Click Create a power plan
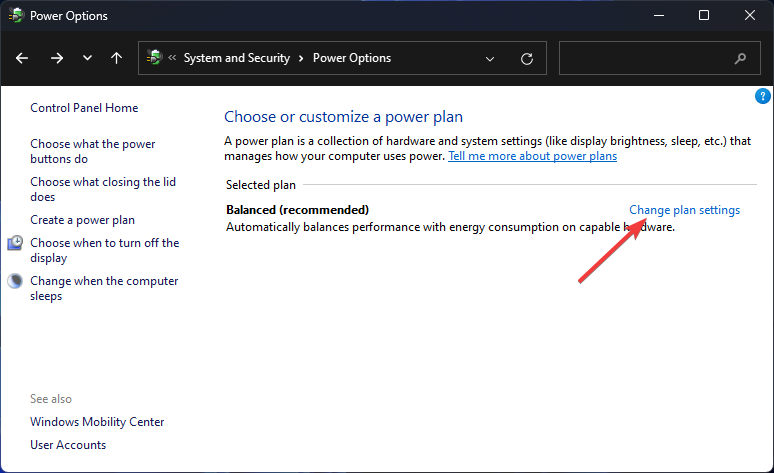 click(82, 220)
